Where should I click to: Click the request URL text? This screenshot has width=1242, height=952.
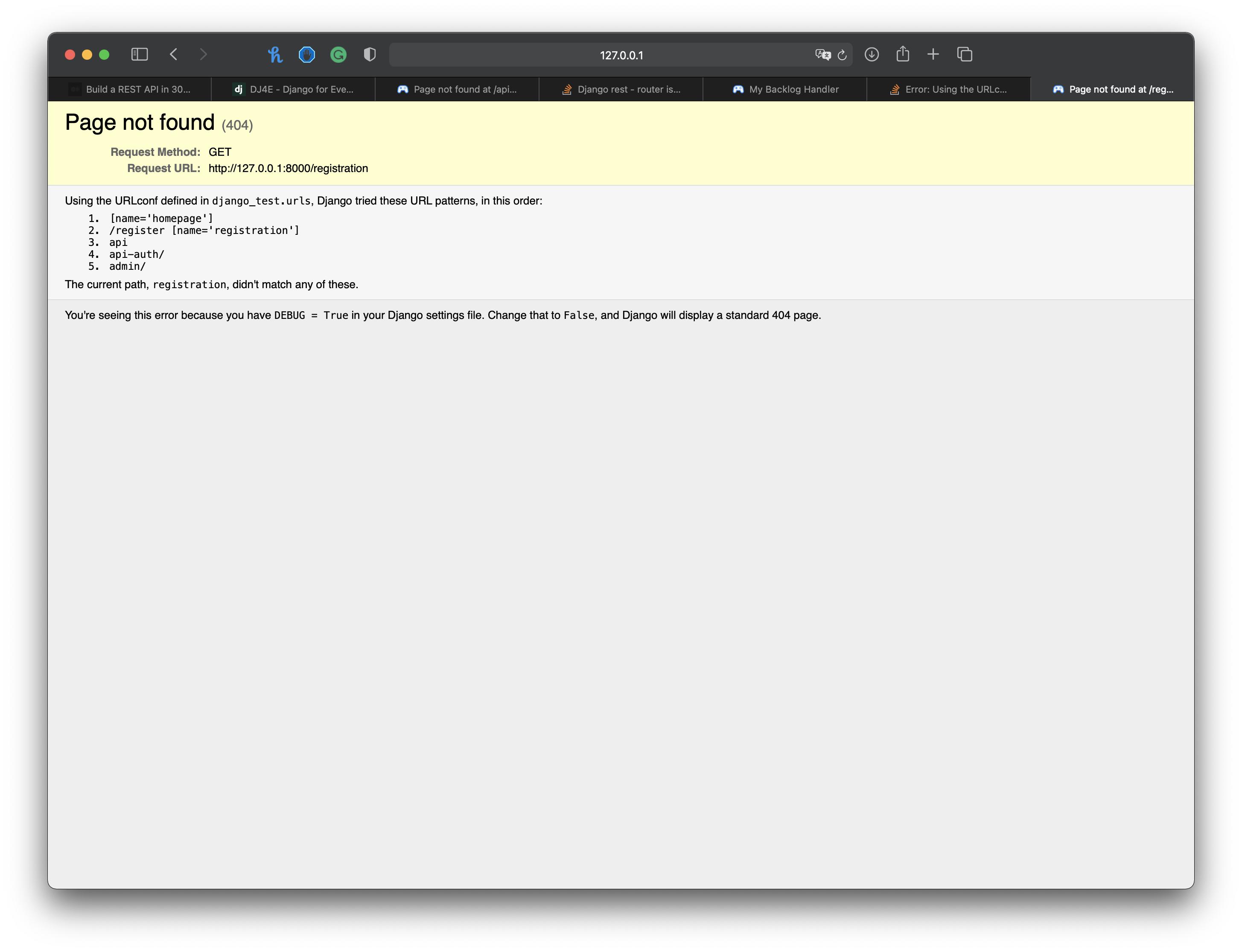[288, 168]
